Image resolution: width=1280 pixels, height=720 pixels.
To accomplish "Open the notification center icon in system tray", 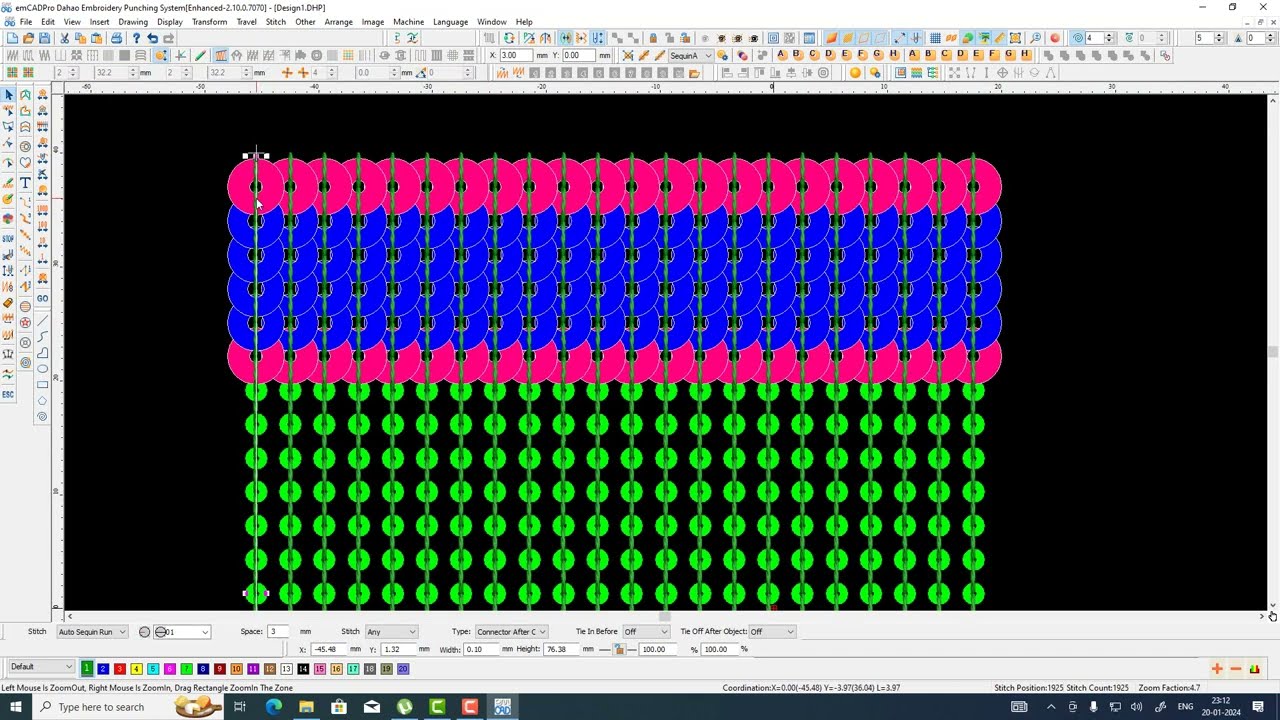I will (x=1258, y=707).
